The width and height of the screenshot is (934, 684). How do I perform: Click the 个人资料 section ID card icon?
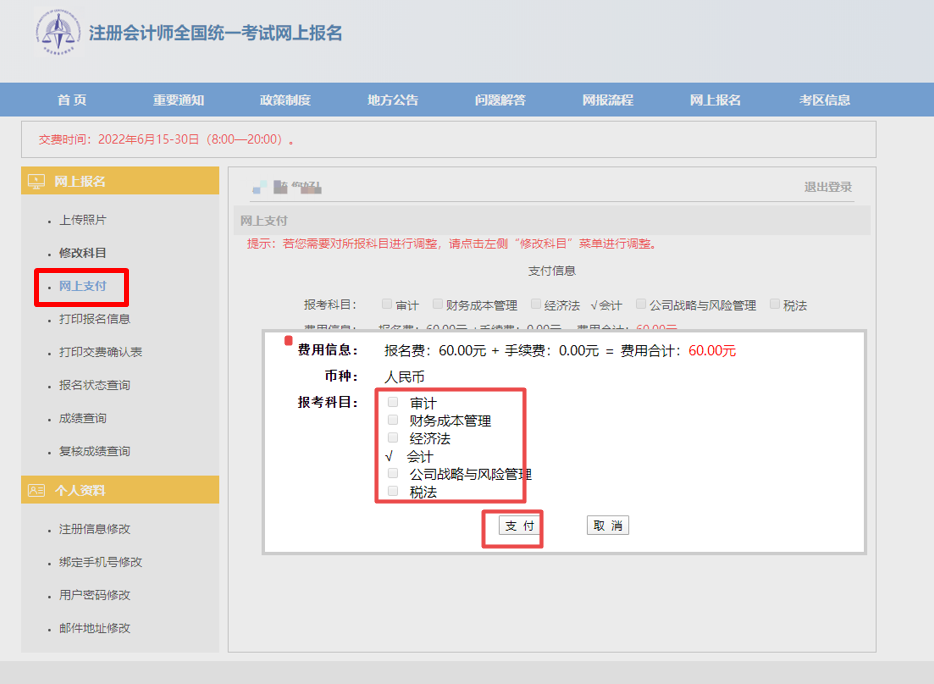[37, 490]
